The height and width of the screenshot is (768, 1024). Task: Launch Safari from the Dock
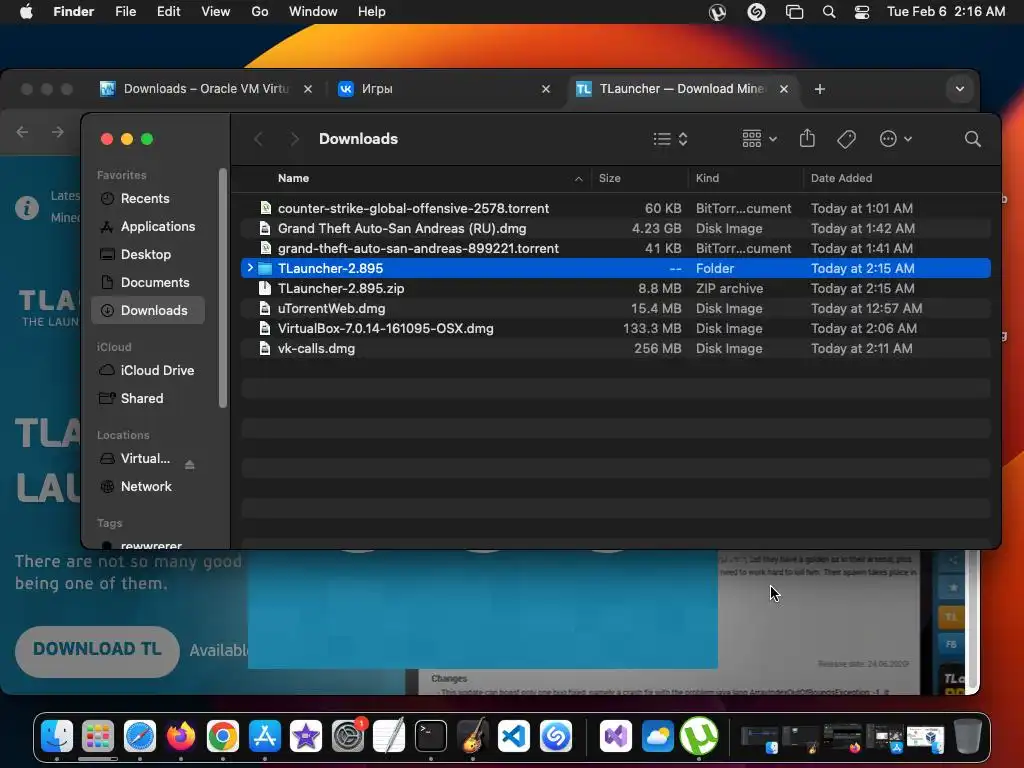click(140, 736)
